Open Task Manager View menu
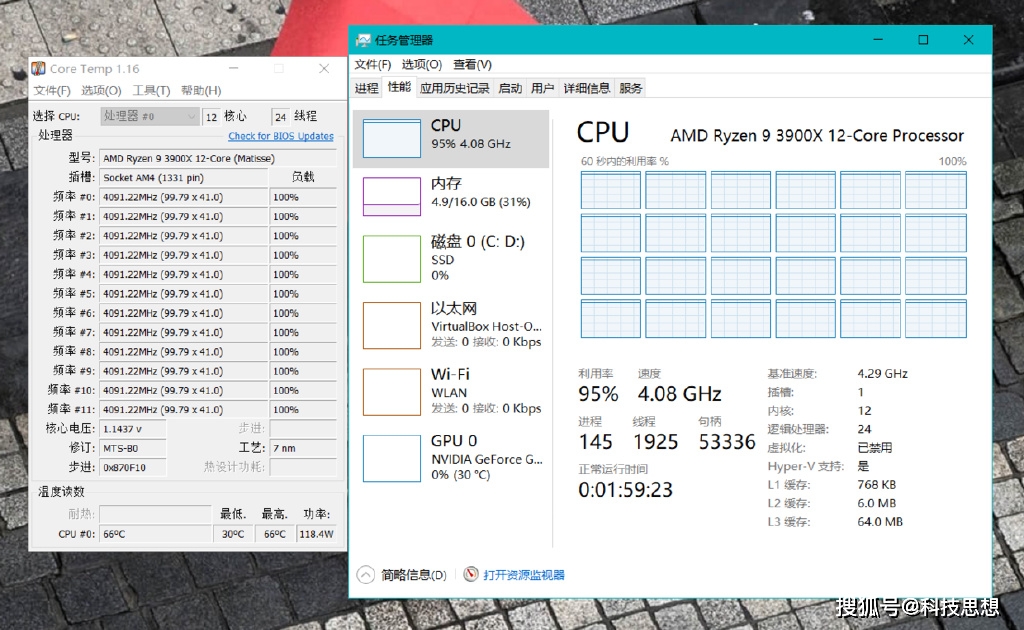Image resolution: width=1024 pixels, height=630 pixels. [x=473, y=65]
